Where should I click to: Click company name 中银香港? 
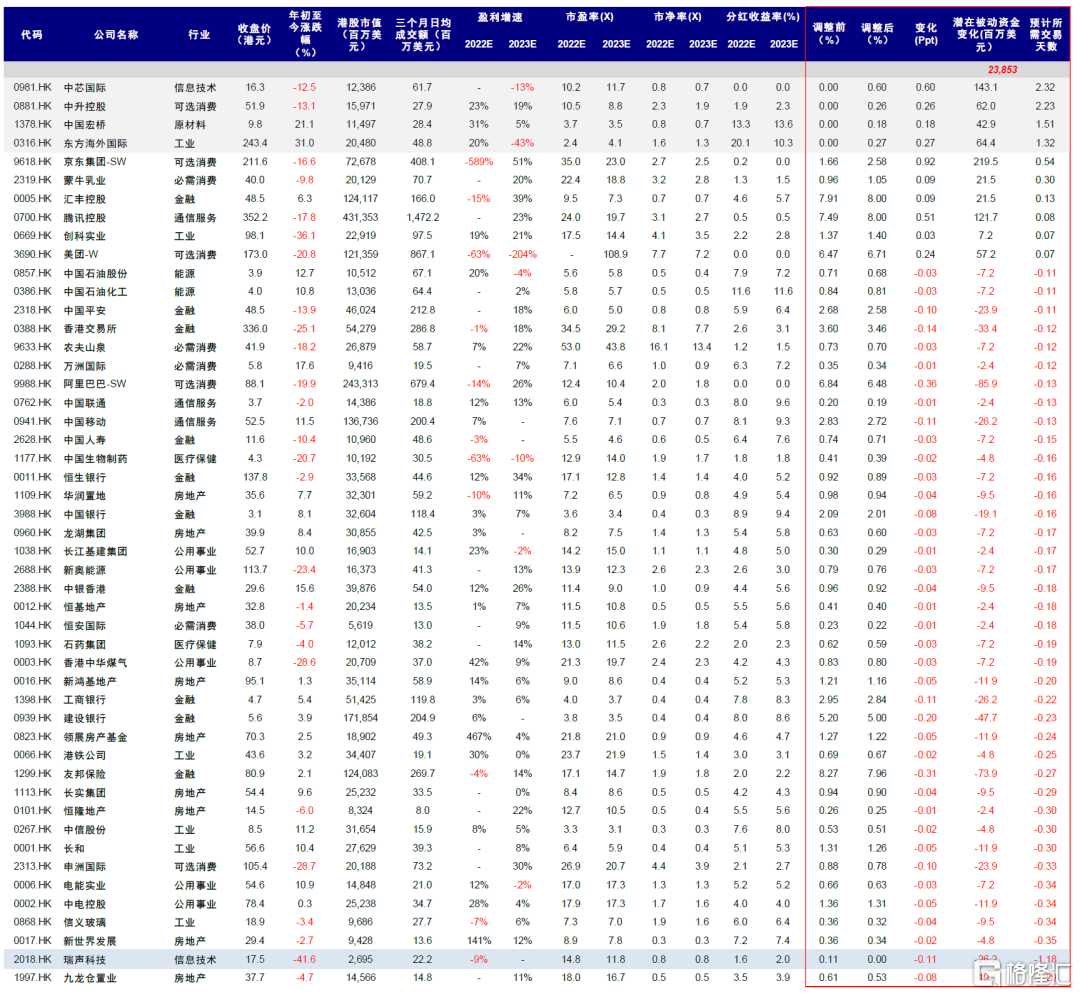(x=85, y=589)
